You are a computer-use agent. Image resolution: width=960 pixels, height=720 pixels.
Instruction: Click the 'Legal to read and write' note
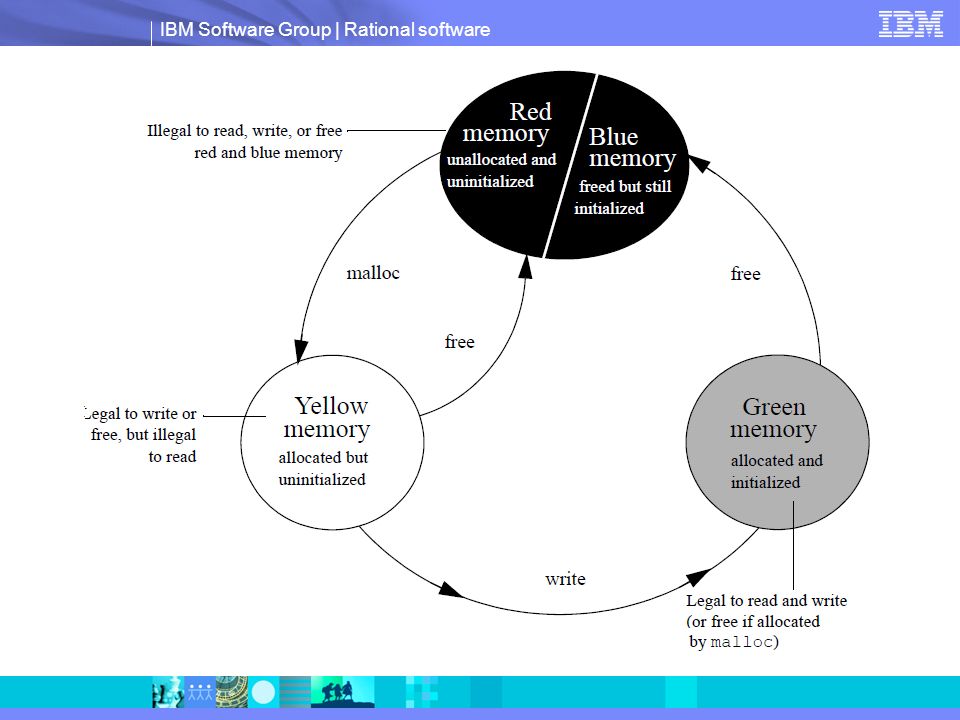[766, 621]
